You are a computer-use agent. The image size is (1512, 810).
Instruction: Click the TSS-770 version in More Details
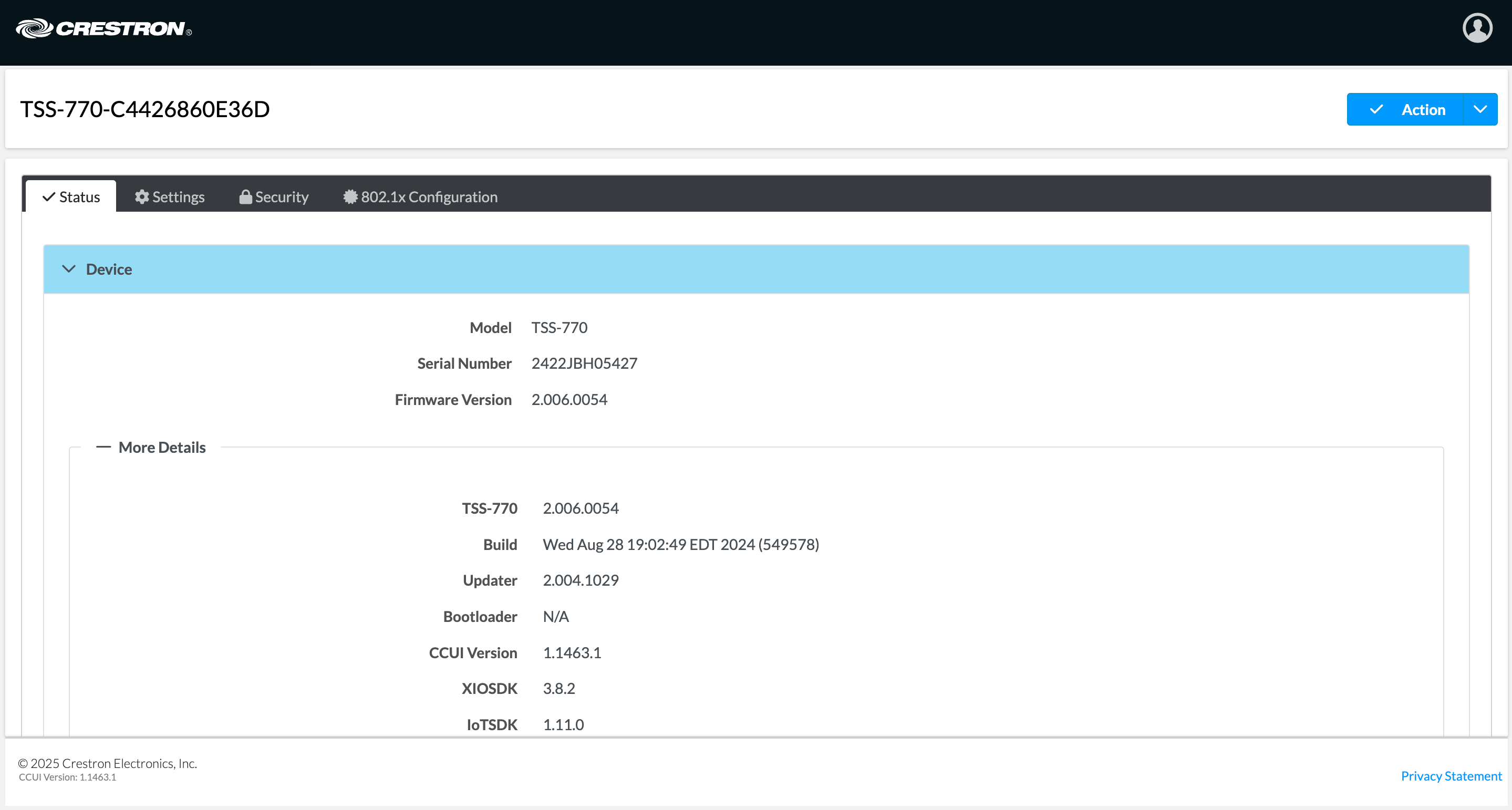581,508
